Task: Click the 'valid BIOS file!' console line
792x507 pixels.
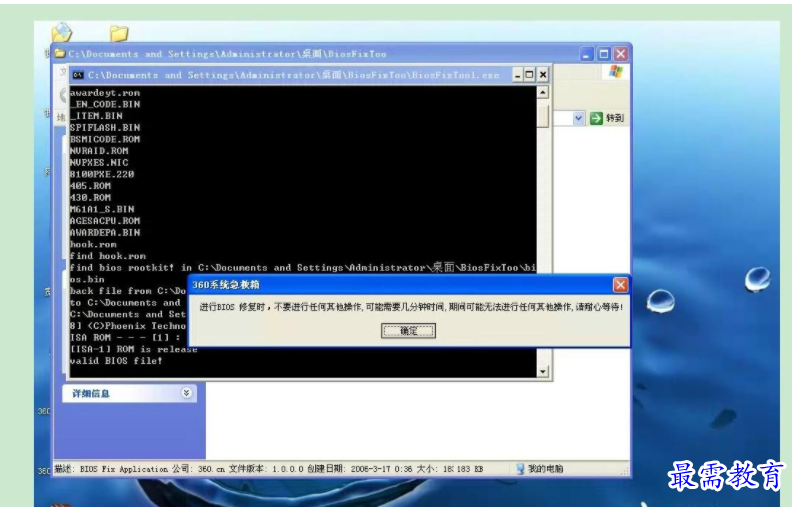Action: [x=116, y=361]
